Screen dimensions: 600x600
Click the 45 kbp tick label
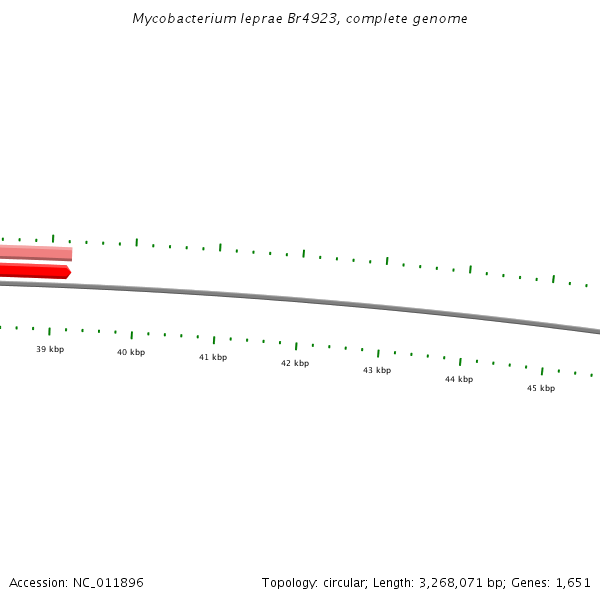click(x=541, y=388)
